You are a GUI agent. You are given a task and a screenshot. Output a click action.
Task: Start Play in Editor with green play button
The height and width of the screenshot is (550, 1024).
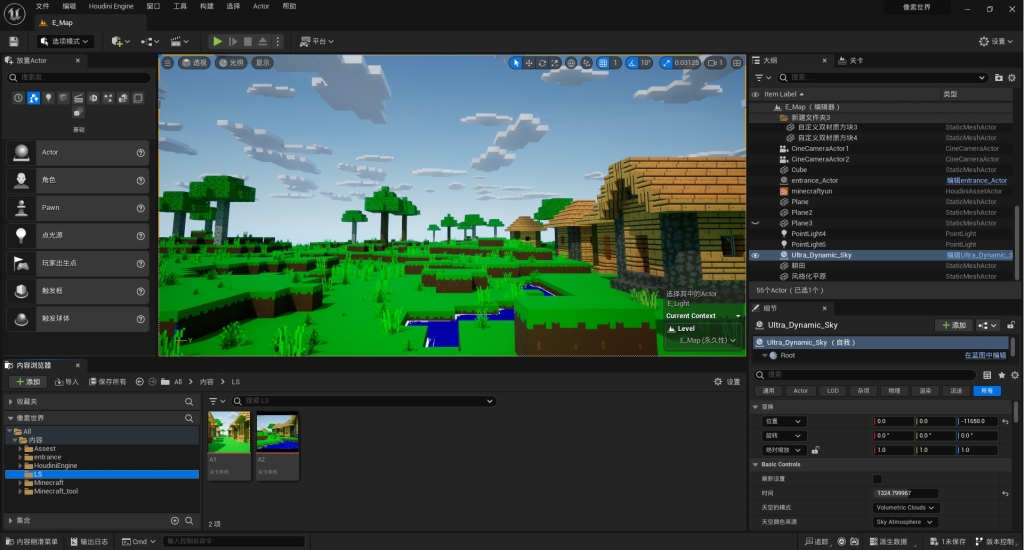(217, 41)
